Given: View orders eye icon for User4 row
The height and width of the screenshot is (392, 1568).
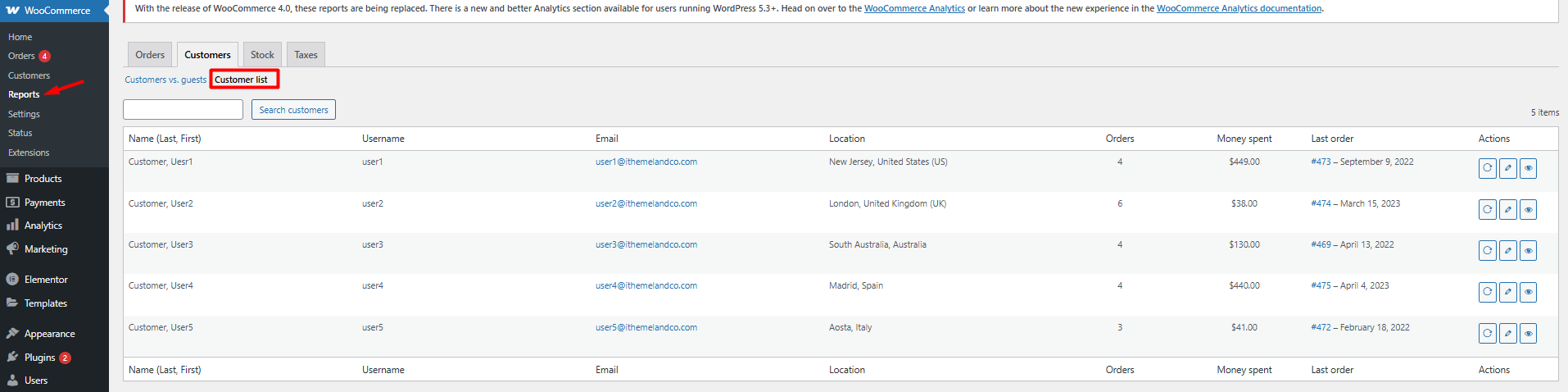Looking at the screenshot, I should click(1529, 292).
